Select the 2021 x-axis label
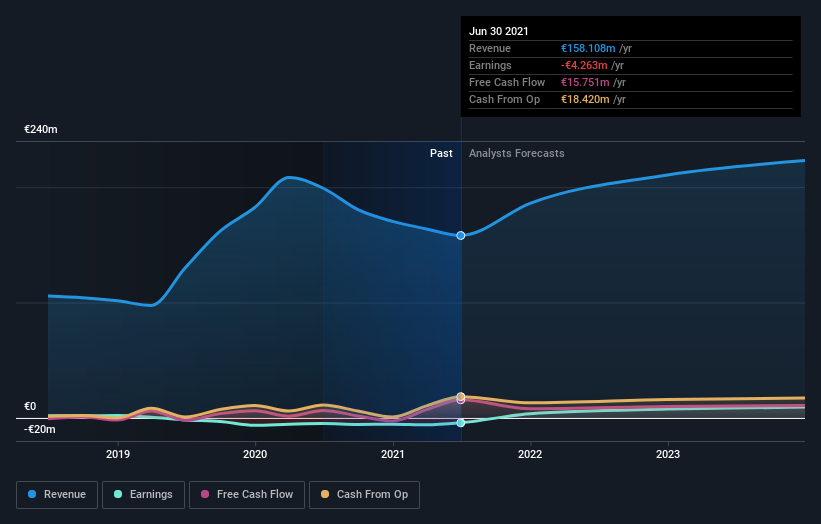Viewport: 821px width, 524px height. (x=393, y=454)
